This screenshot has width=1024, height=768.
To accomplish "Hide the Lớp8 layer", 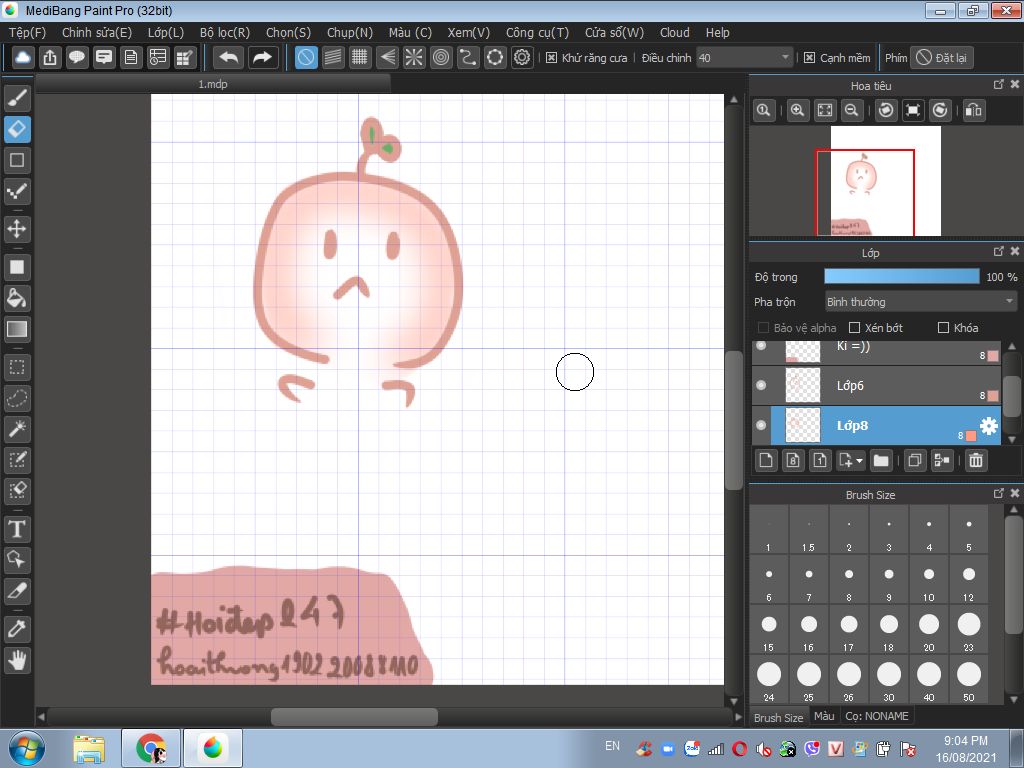I will 761,424.
